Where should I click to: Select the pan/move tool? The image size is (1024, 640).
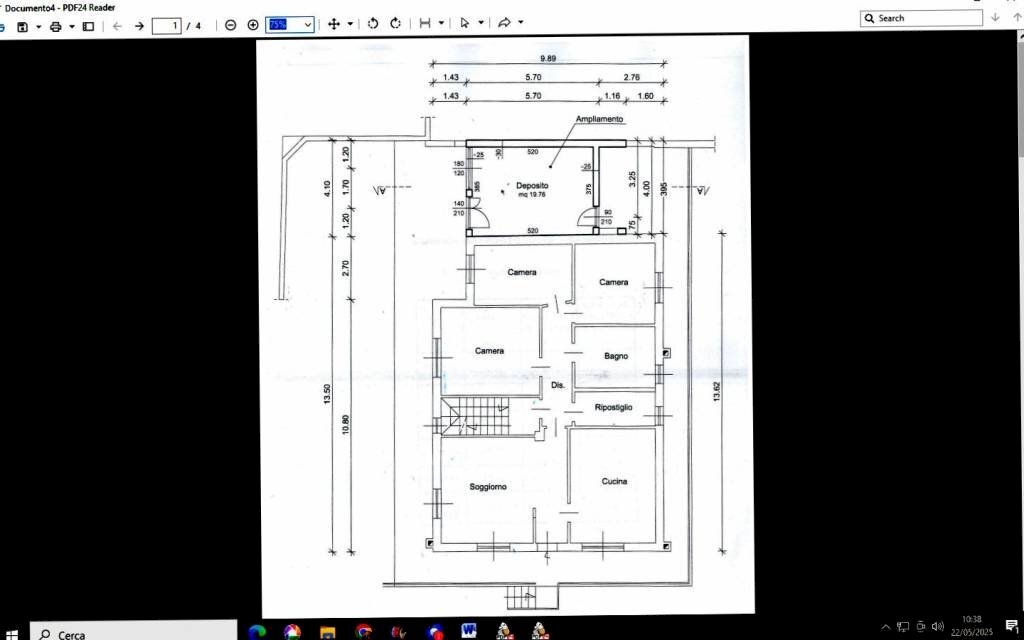click(334, 24)
